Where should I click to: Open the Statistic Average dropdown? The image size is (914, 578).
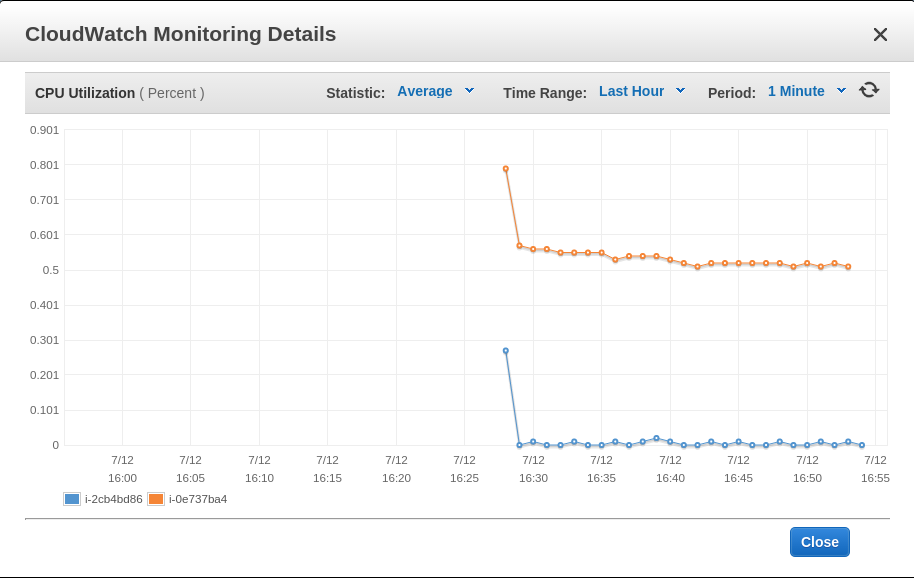(435, 91)
